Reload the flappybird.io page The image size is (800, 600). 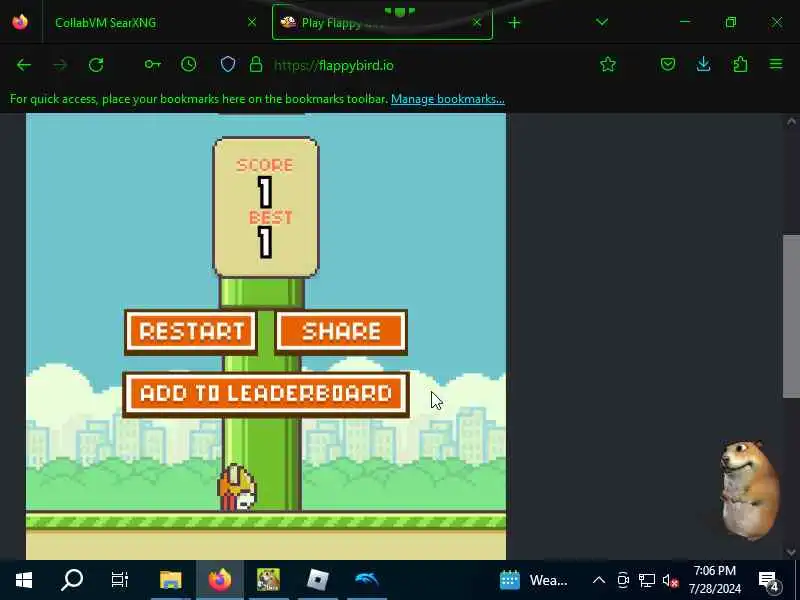coord(96,65)
